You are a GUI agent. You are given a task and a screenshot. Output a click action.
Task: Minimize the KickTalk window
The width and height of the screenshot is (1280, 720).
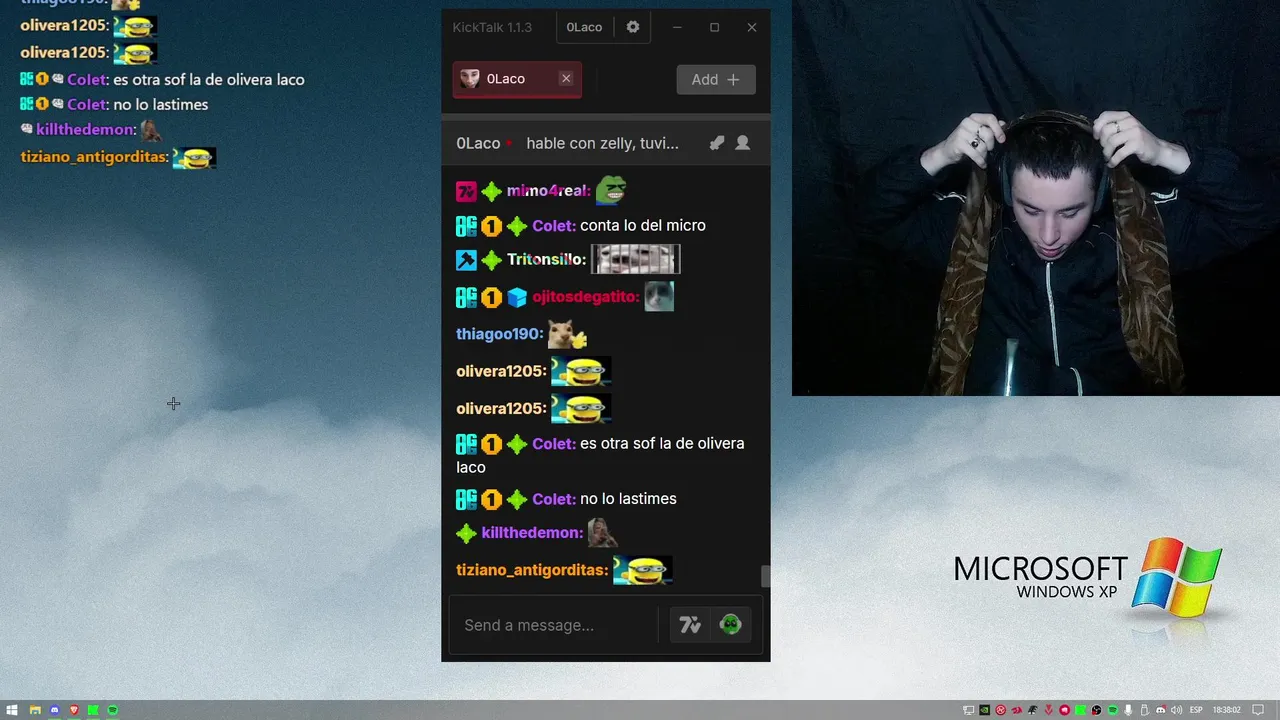(677, 27)
